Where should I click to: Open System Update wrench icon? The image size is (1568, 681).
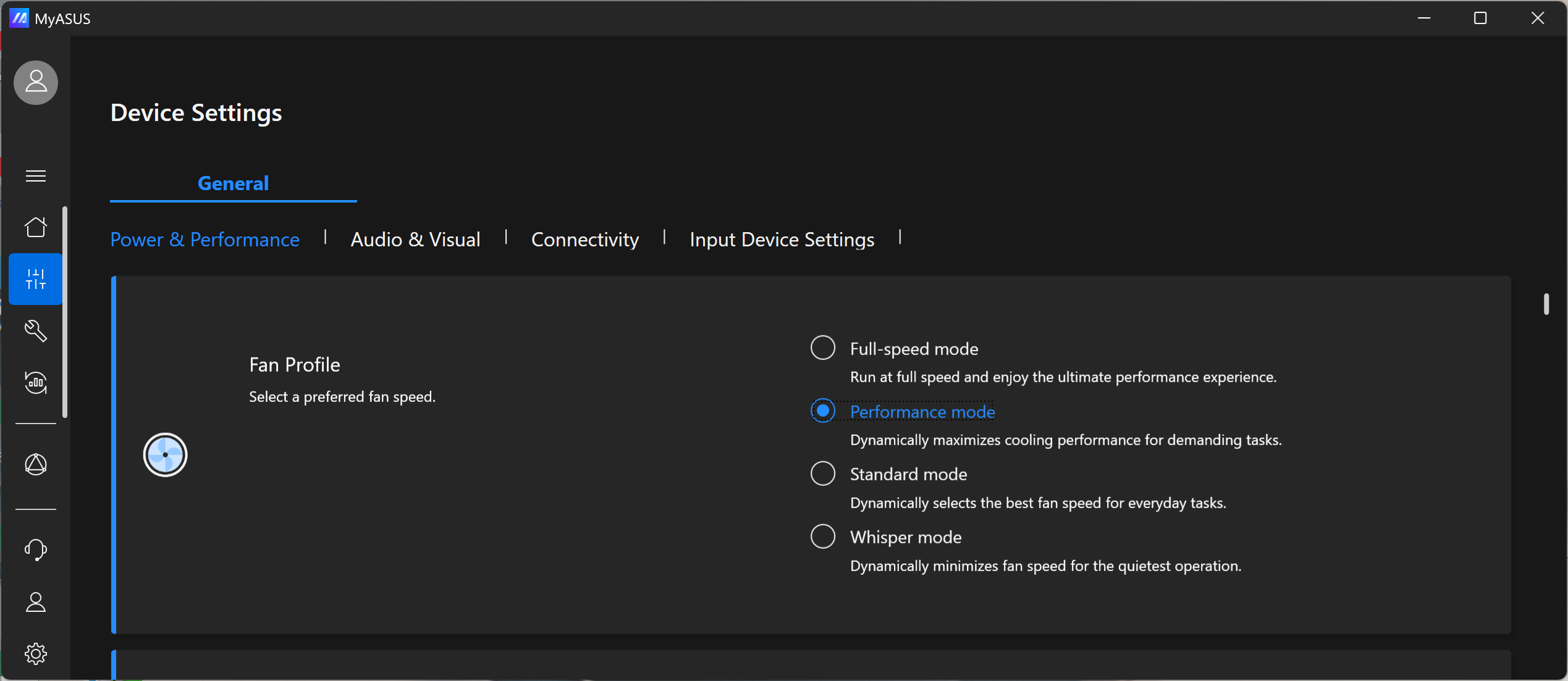(36, 331)
